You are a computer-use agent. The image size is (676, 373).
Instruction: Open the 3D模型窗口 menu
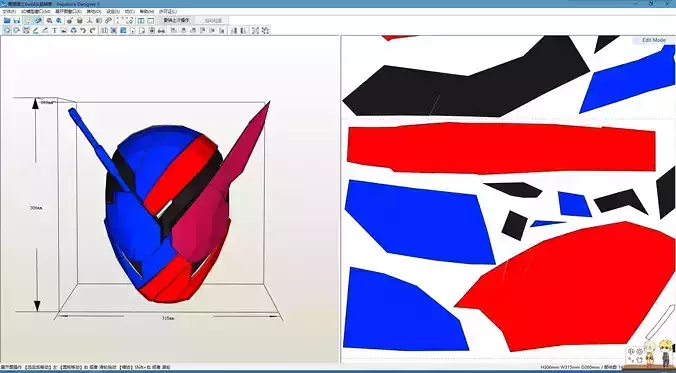click(35, 12)
